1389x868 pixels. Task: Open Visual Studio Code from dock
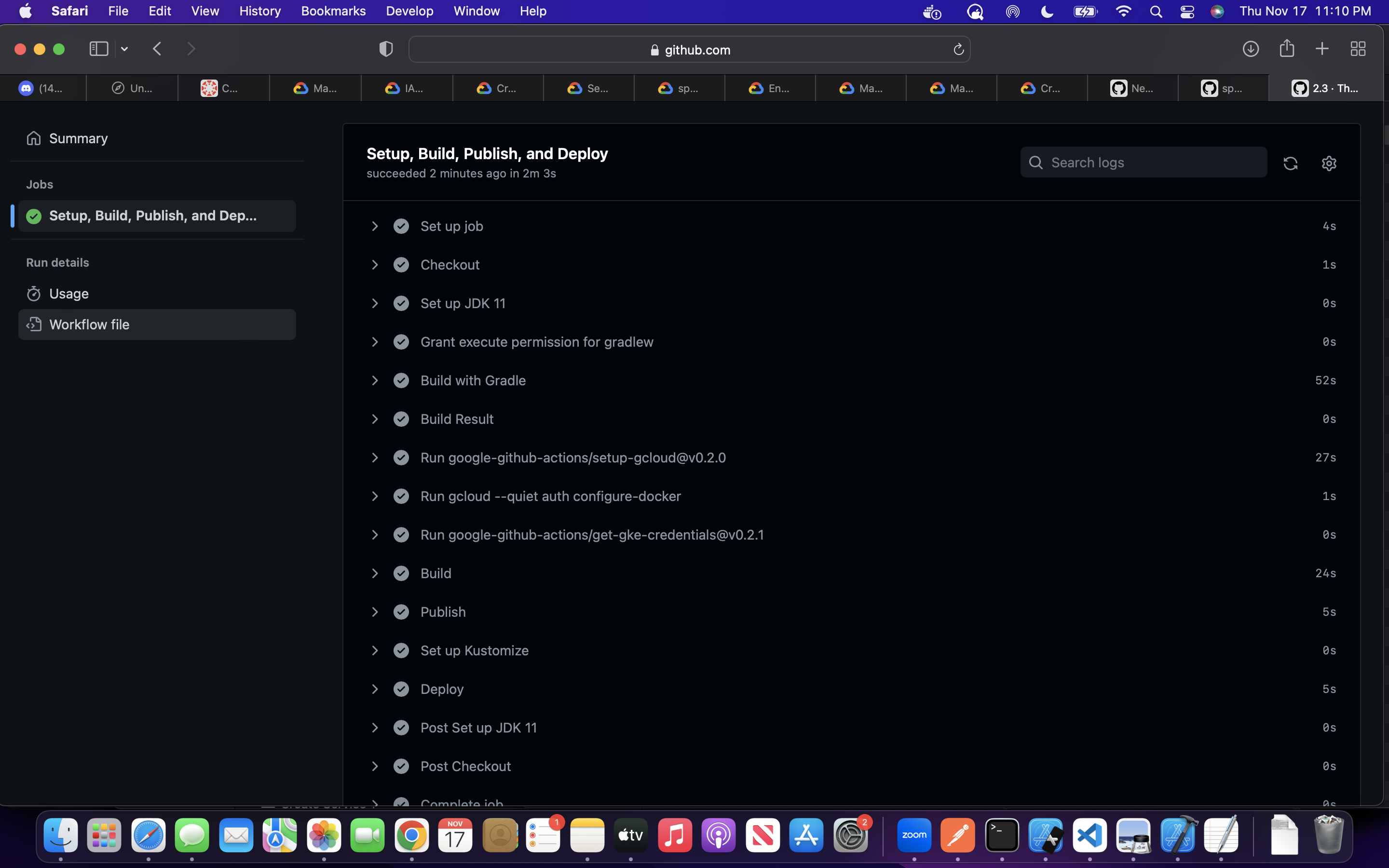click(1089, 835)
